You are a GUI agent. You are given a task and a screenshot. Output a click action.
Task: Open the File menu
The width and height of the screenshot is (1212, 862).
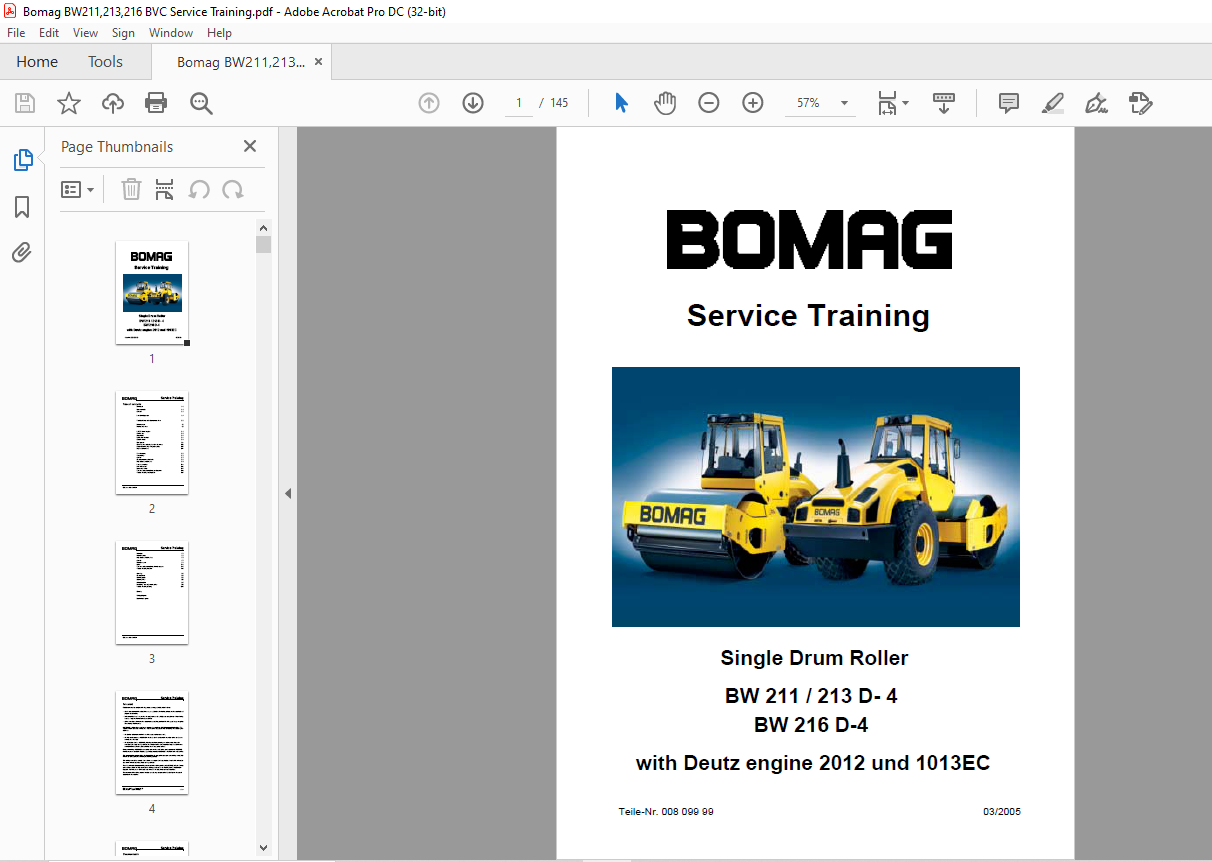[16, 33]
